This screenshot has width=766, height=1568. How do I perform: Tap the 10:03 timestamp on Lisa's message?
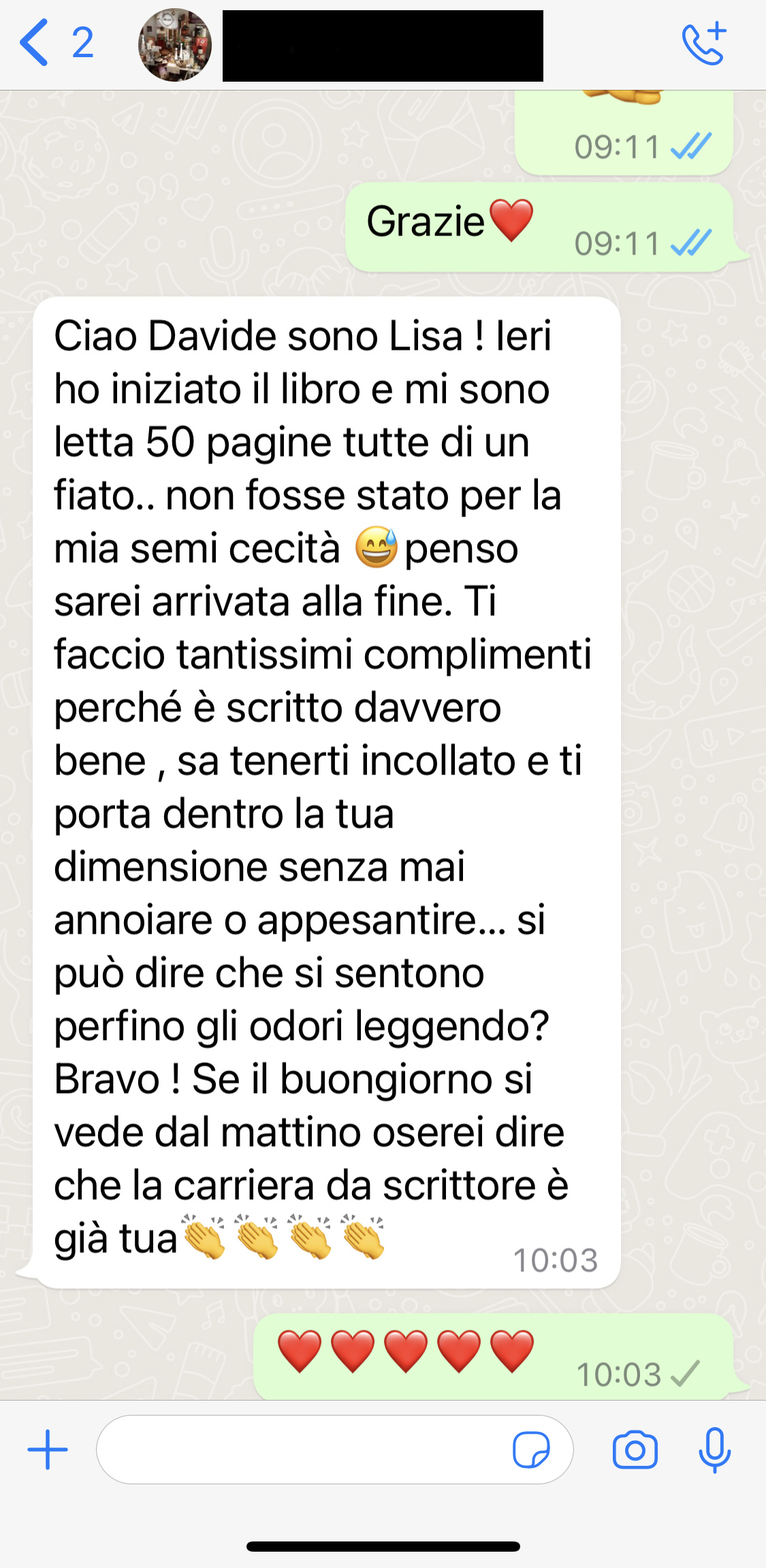[x=555, y=1260]
